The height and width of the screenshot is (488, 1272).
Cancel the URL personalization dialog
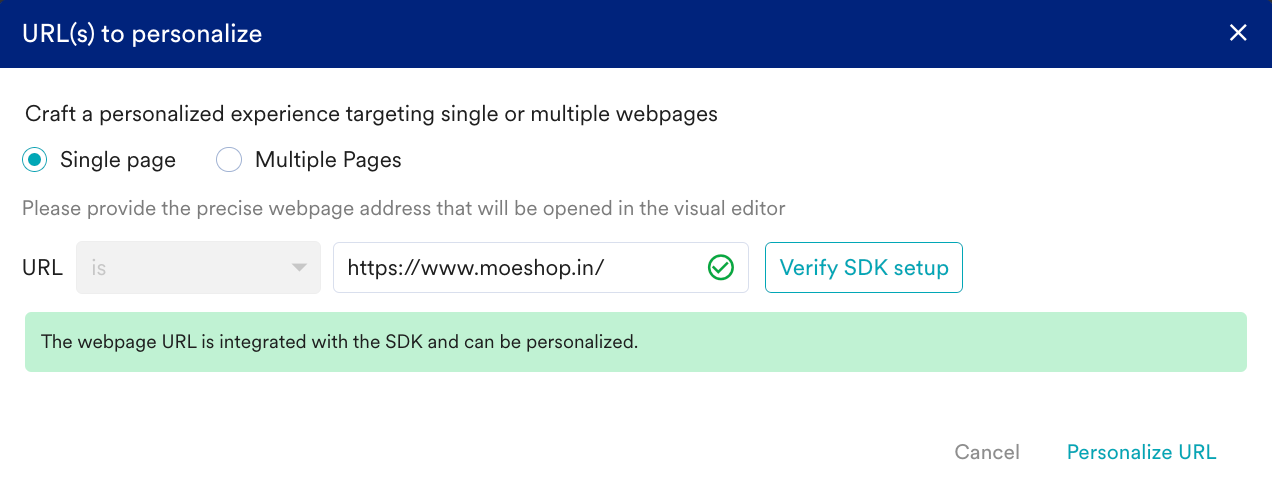tap(987, 452)
